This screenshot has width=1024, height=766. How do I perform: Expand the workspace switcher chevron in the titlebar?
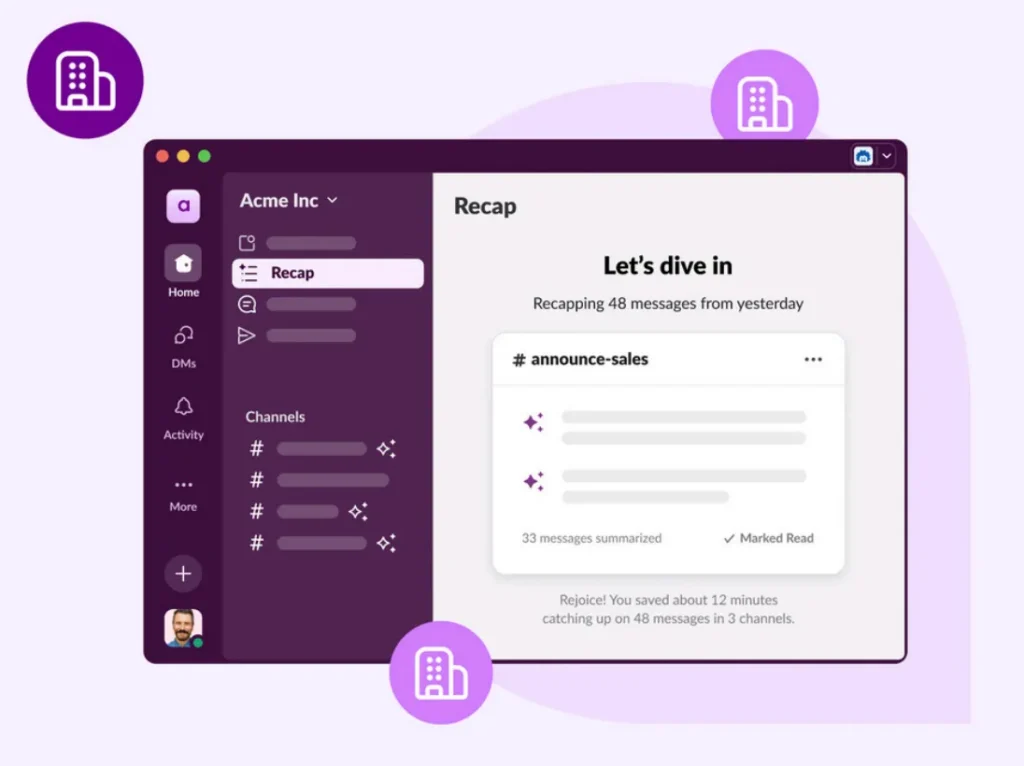pos(886,156)
